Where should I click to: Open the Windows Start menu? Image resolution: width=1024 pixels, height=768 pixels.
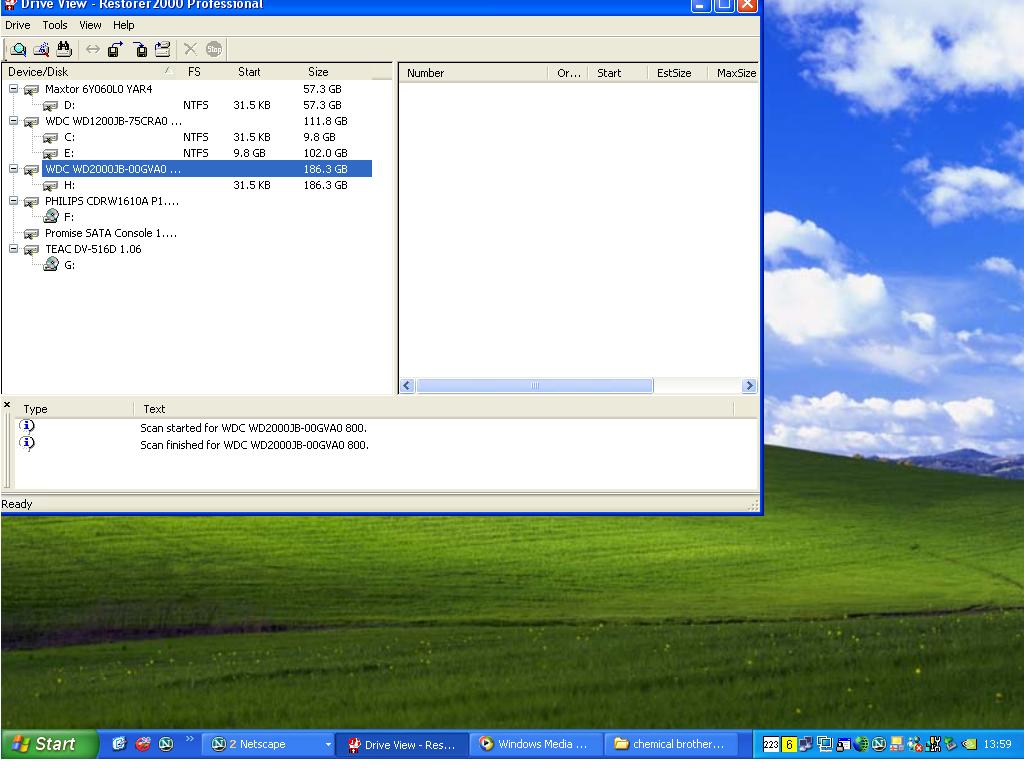[49, 744]
